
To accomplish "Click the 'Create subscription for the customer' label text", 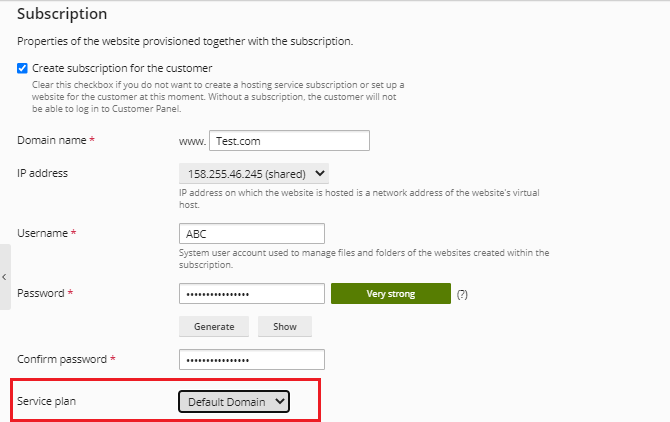I will point(122,68).
